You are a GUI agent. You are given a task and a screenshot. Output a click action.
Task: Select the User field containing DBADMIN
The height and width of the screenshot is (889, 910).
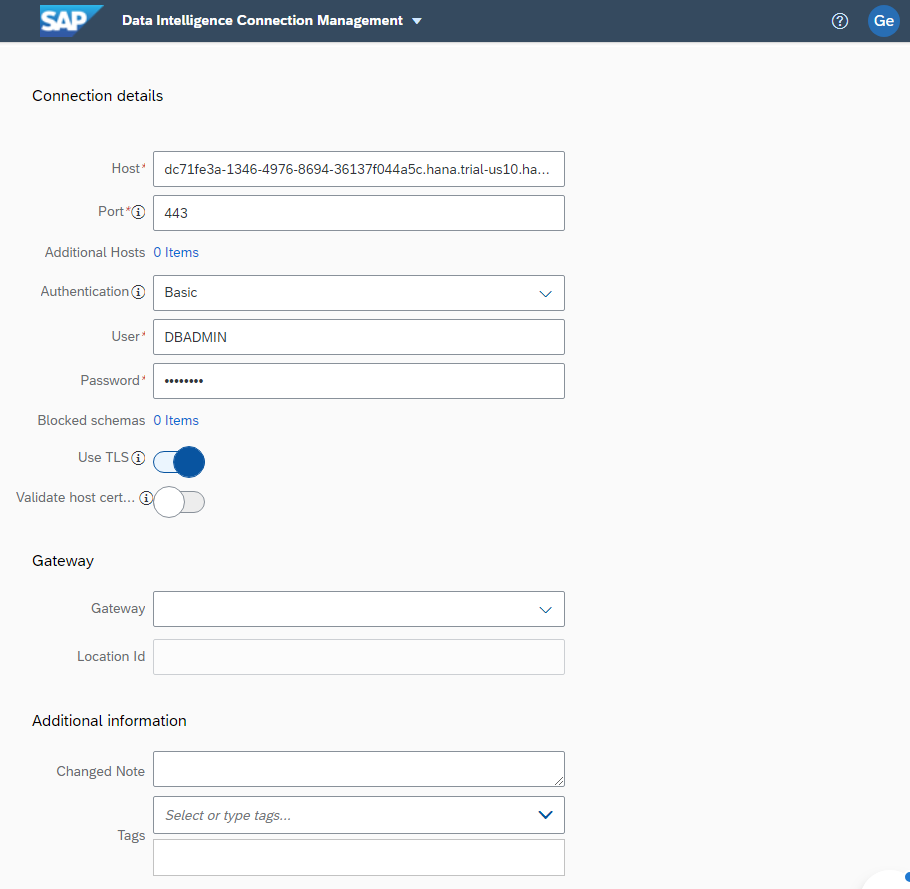[x=358, y=337]
